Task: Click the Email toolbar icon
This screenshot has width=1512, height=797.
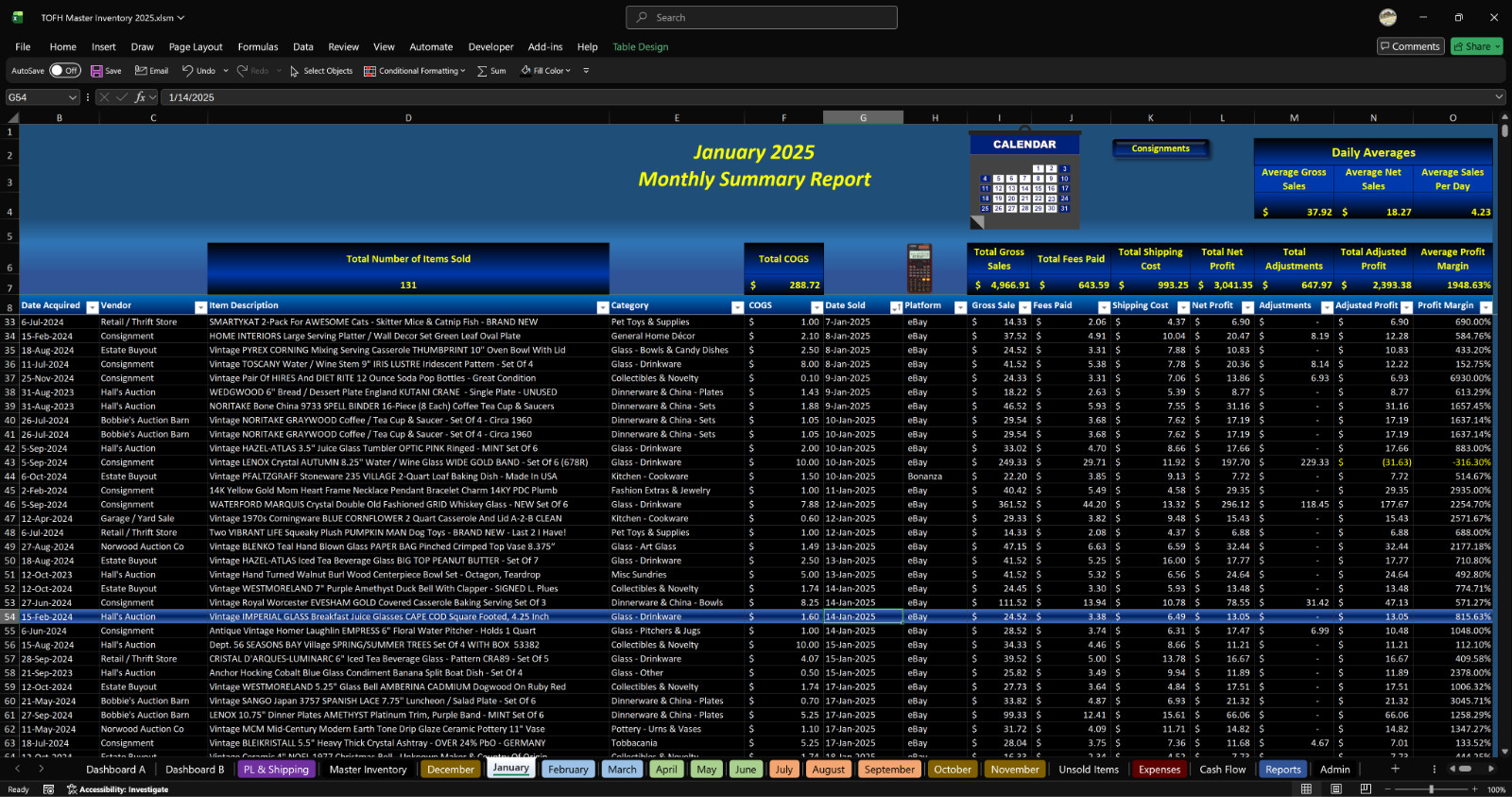Action: tap(141, 71)
